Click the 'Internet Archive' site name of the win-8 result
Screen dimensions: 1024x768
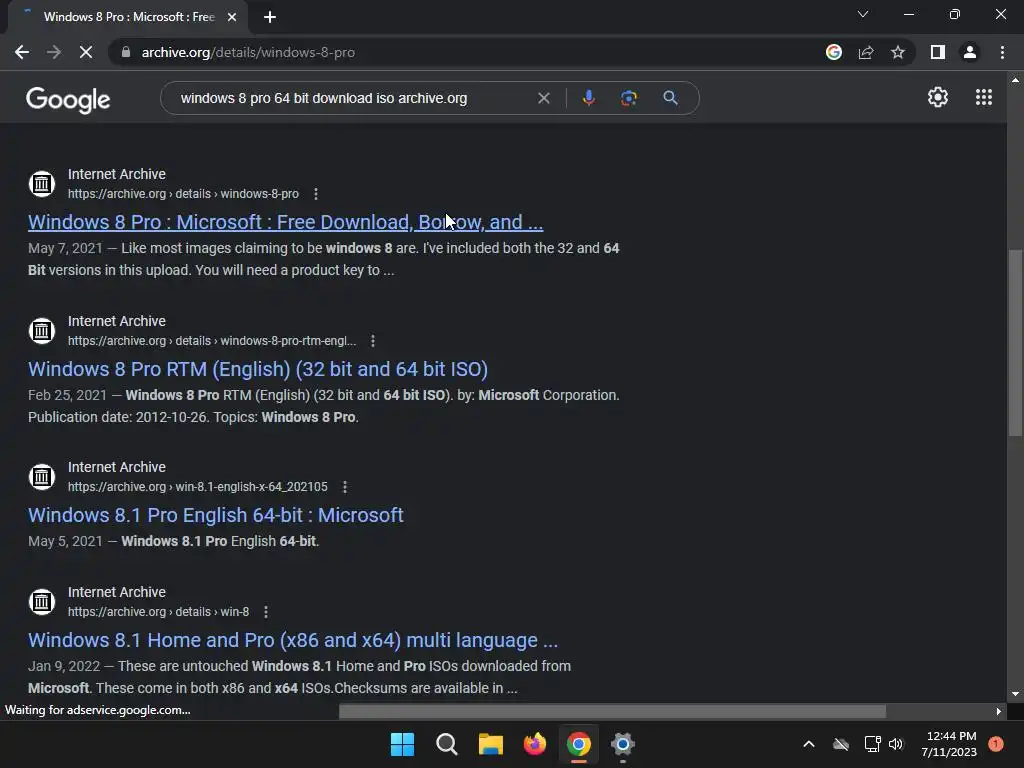[x=117, y=592]
